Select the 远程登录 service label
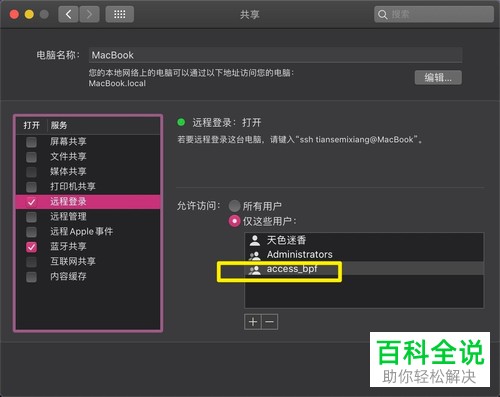The image size is (500, 397). click(x=68, y=202)
